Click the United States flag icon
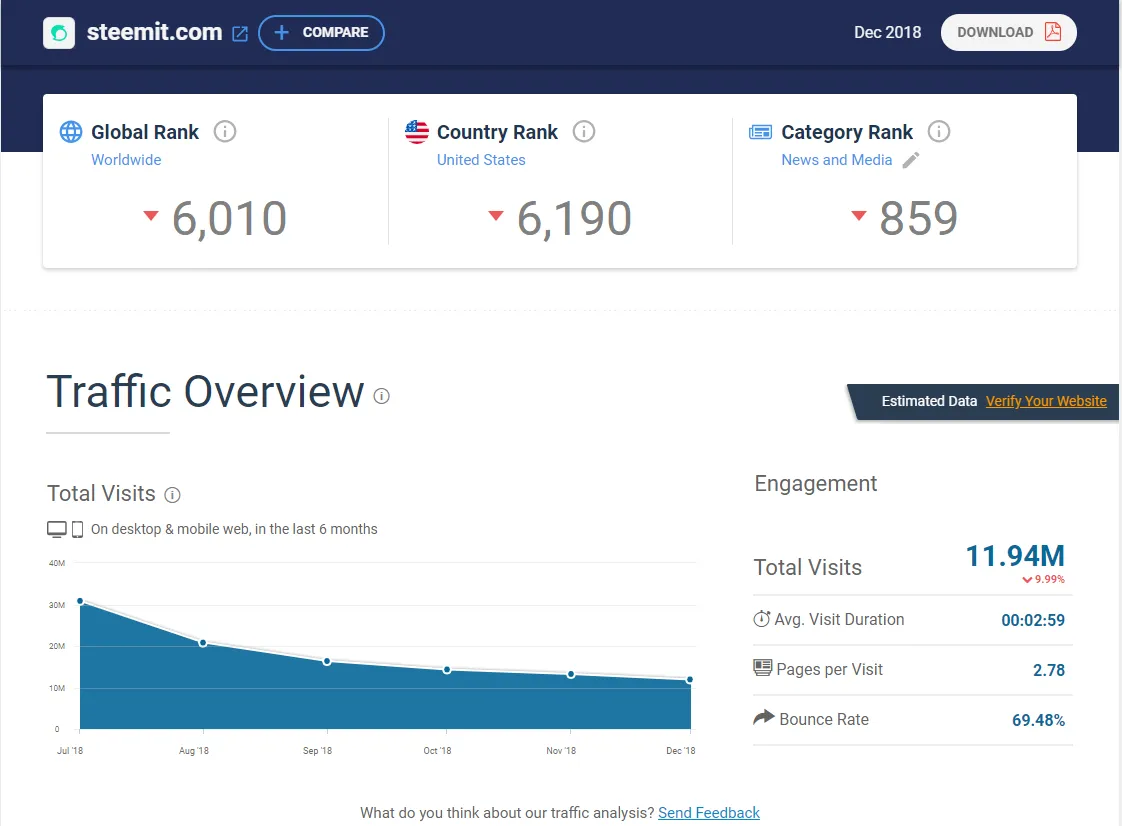This screenshot has height=826, width=1122. [416, 132]
